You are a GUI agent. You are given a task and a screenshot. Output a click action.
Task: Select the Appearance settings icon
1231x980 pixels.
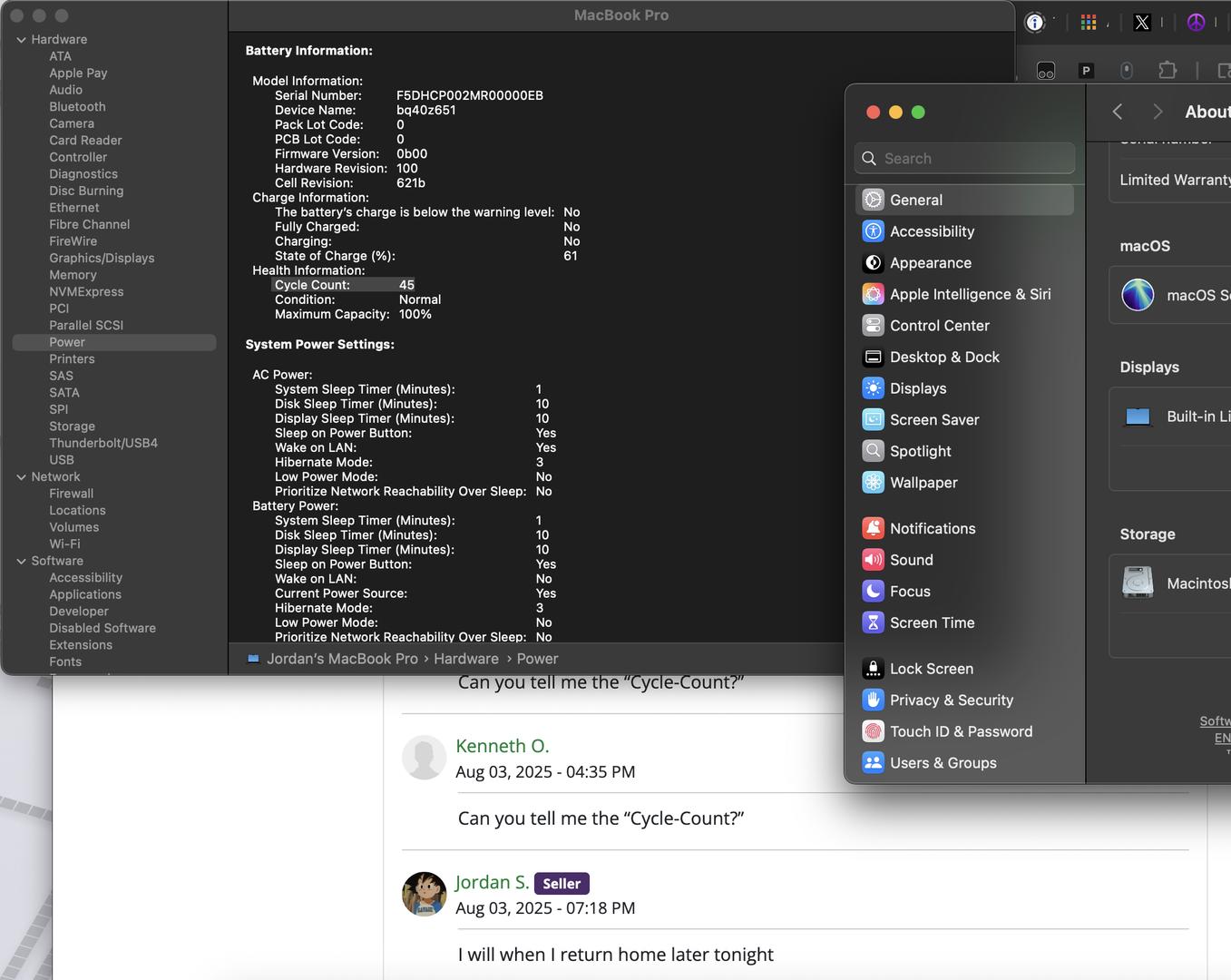873,263
